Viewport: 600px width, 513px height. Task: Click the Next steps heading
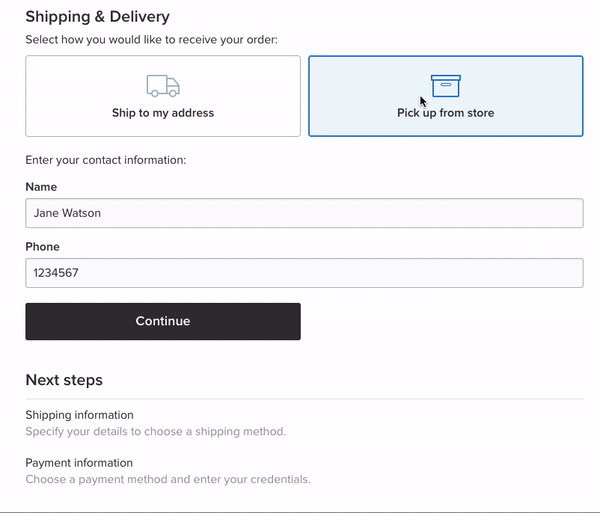(64, 380)
